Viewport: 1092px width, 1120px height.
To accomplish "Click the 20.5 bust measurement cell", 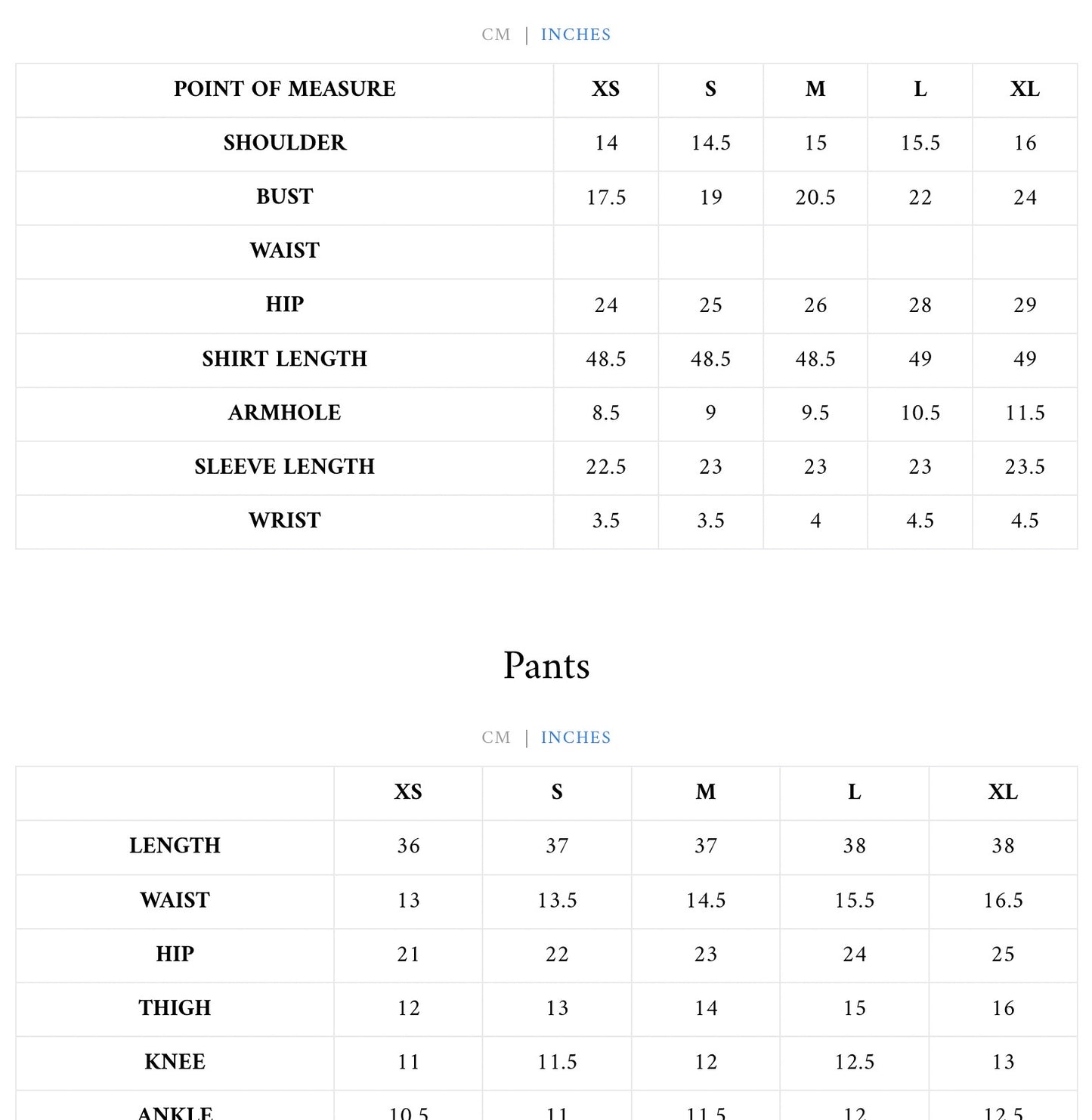I will tap(815, 197).
